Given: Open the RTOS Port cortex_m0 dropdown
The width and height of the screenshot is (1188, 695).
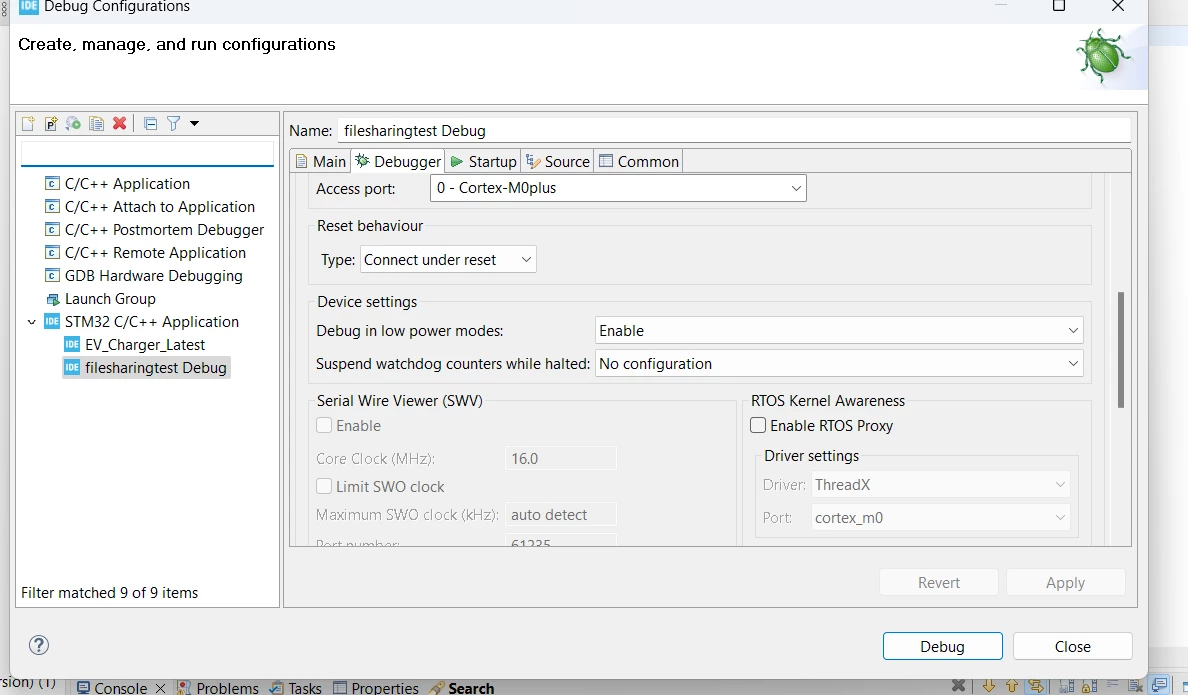Looking at the screenshot, I should (x=940, y=518).
